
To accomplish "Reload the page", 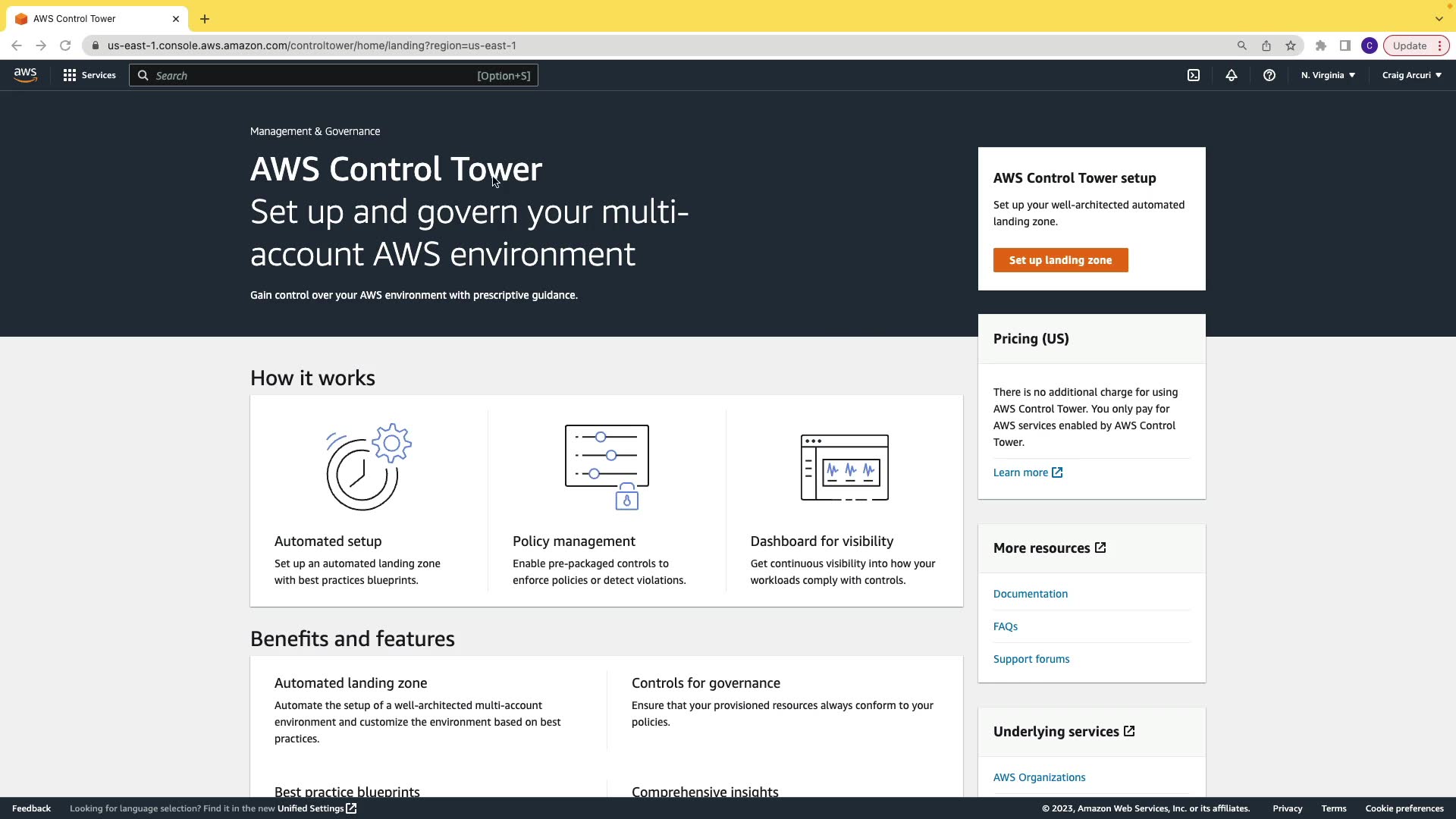I will (65, 45).
